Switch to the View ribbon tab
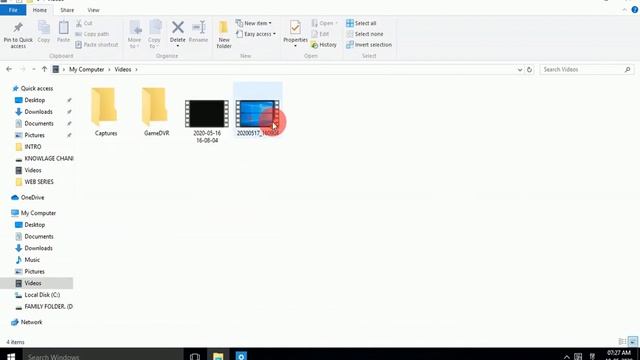640x360 pixels. 93,10
